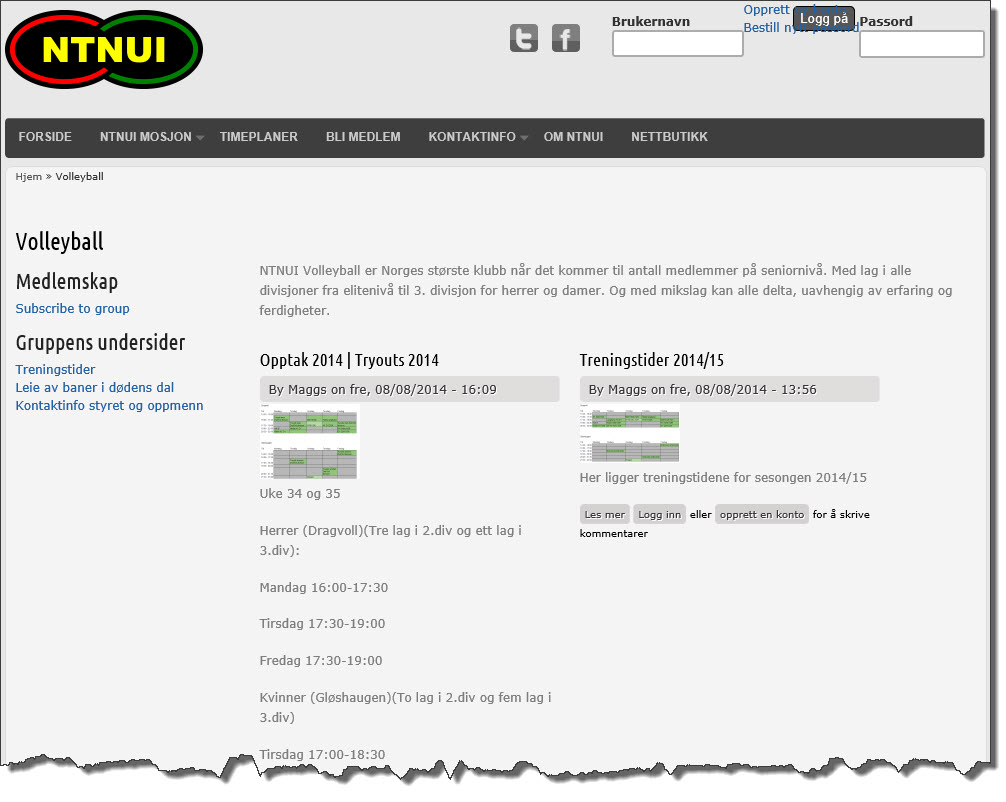
Task: Select Bli medlem in navigation
Action: click(x=363, y=137)
